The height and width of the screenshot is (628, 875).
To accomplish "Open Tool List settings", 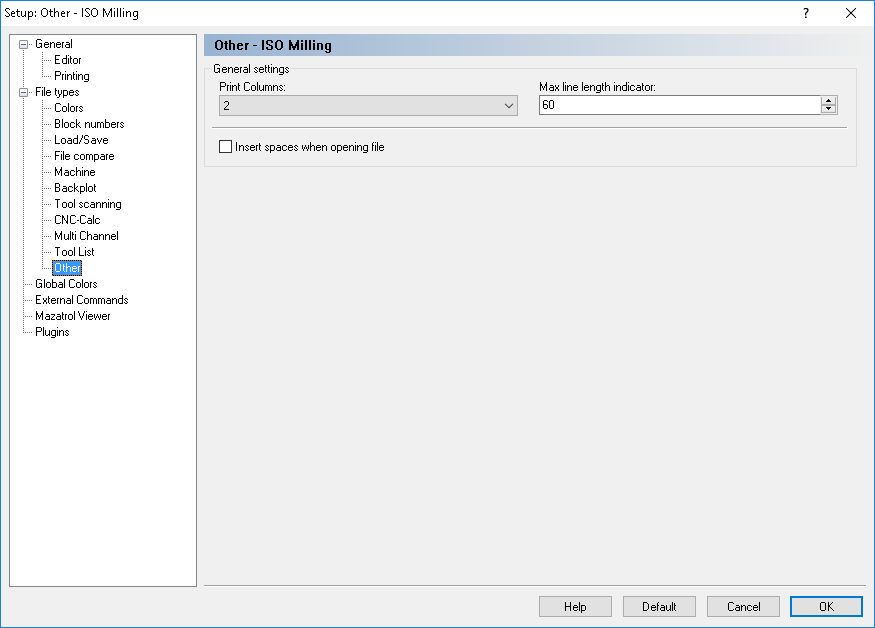I will (x=74, y=252).
